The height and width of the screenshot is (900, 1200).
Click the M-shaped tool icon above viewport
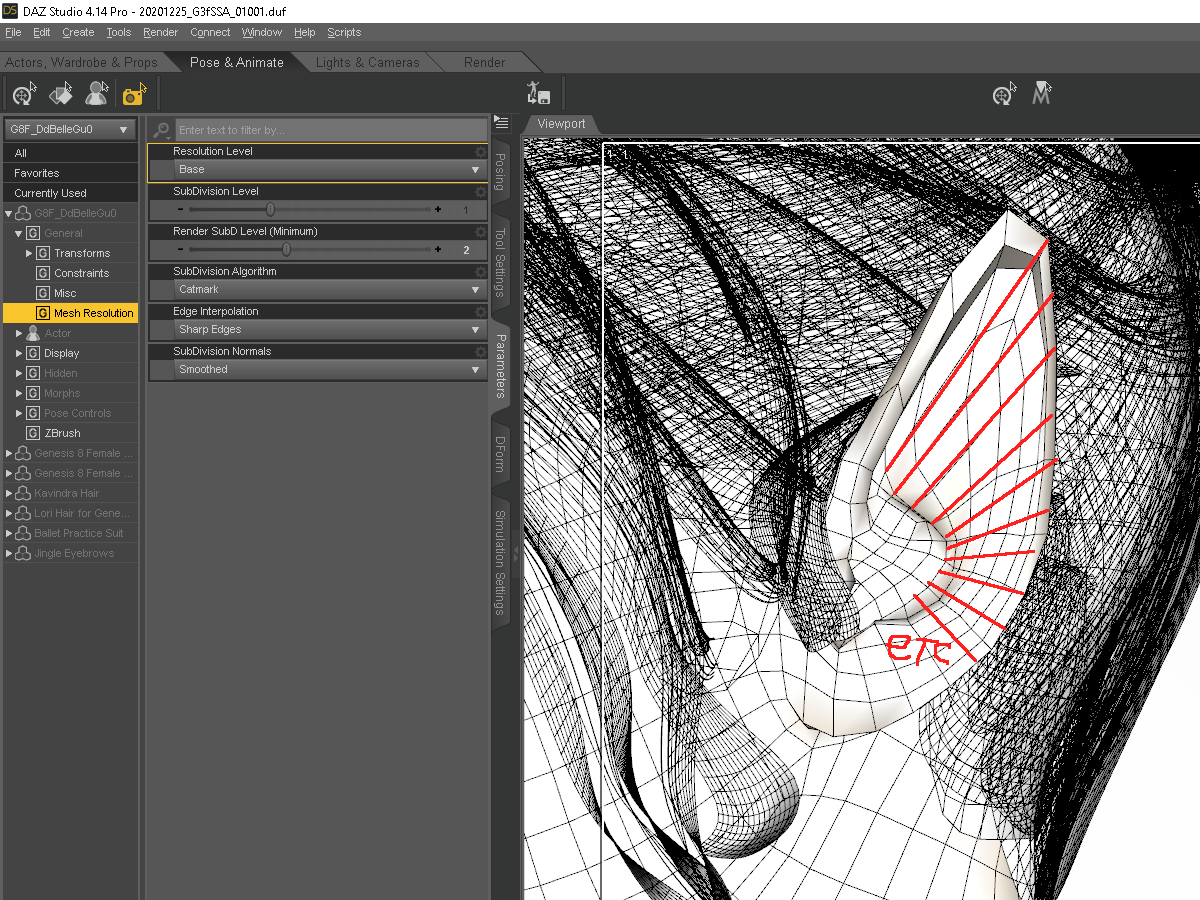click(x=1042, y=95)
